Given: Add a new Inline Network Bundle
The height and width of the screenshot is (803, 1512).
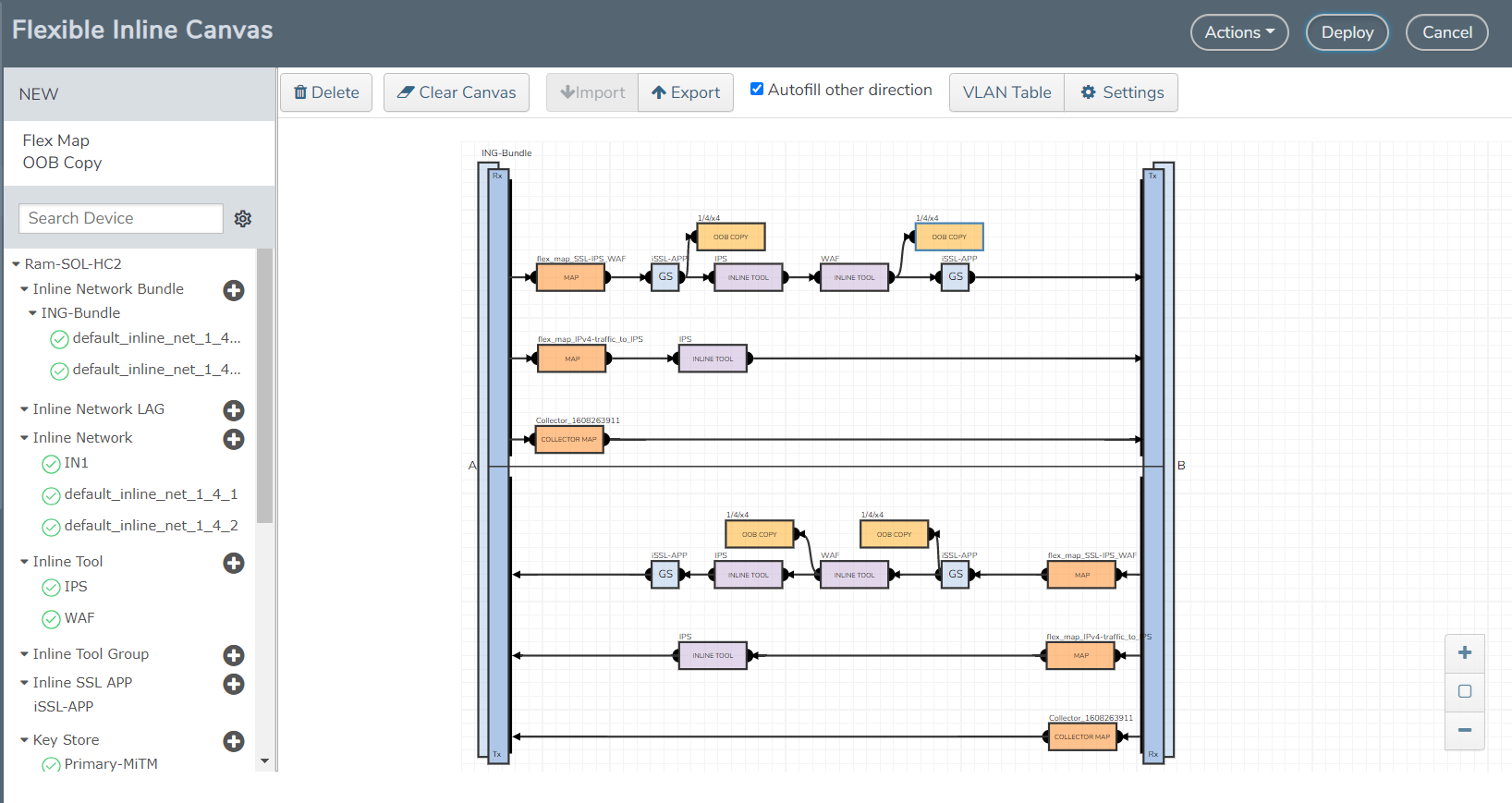Looking at the screenshot, I should (x=234, y=290).
